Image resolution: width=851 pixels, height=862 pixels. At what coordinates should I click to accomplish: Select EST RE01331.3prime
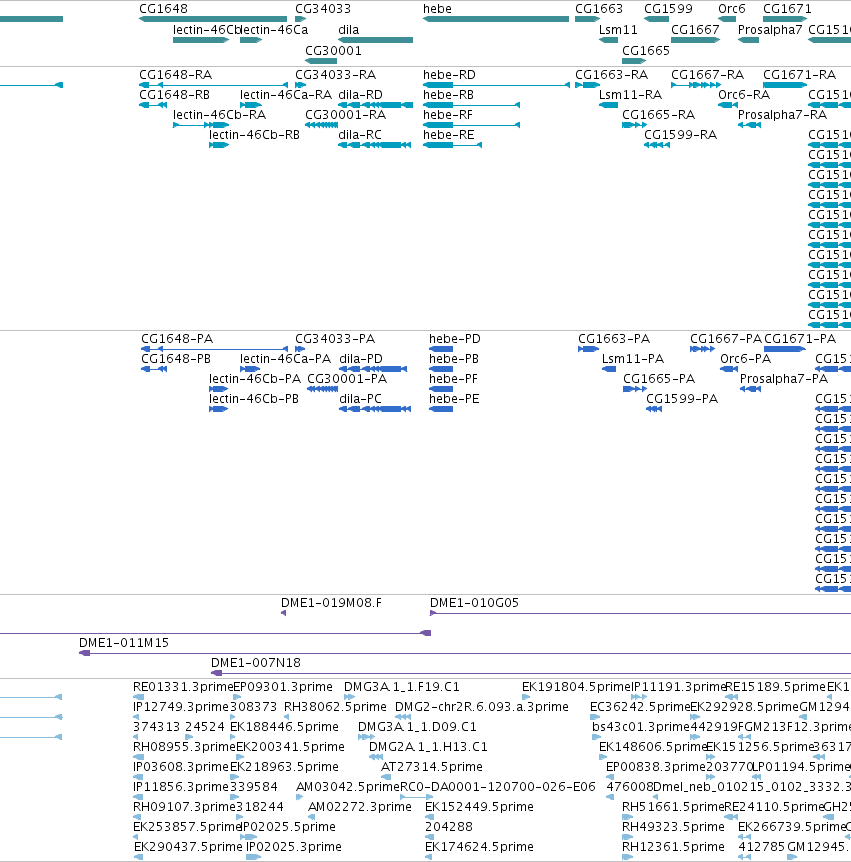(x=183, y=687)
